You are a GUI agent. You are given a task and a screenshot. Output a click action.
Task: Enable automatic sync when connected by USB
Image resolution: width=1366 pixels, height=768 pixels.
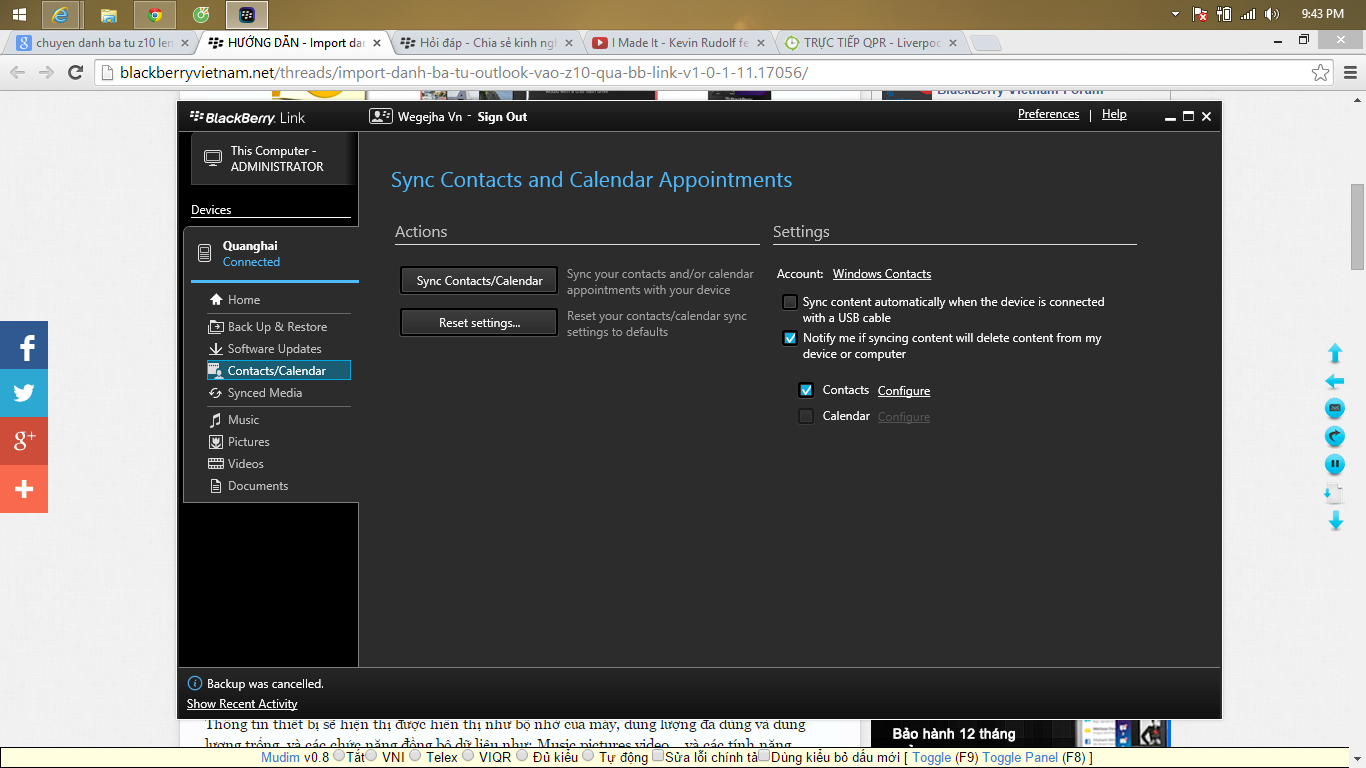point(790,302)
